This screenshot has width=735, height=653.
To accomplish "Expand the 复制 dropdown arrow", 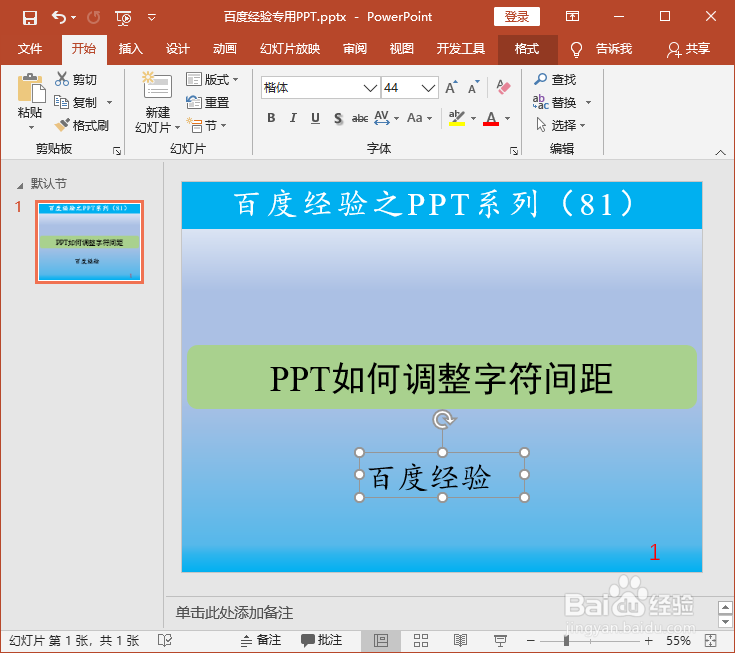I will pyautogui.click(x=109, y=102).
